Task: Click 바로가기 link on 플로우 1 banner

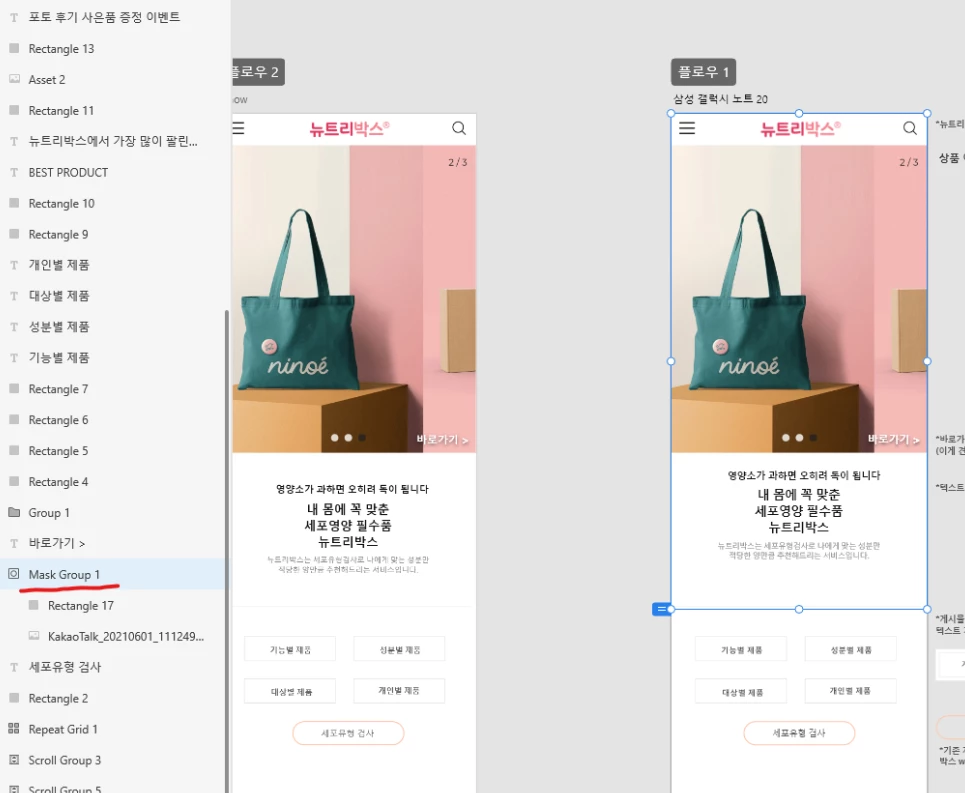Action: tap(893, 439)
